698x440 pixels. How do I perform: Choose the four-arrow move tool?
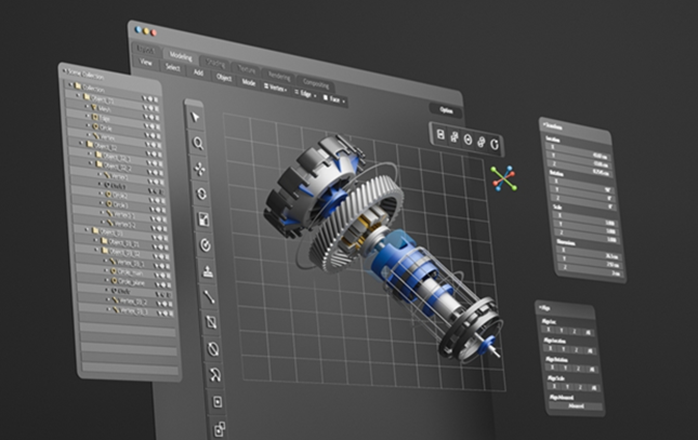200,169
